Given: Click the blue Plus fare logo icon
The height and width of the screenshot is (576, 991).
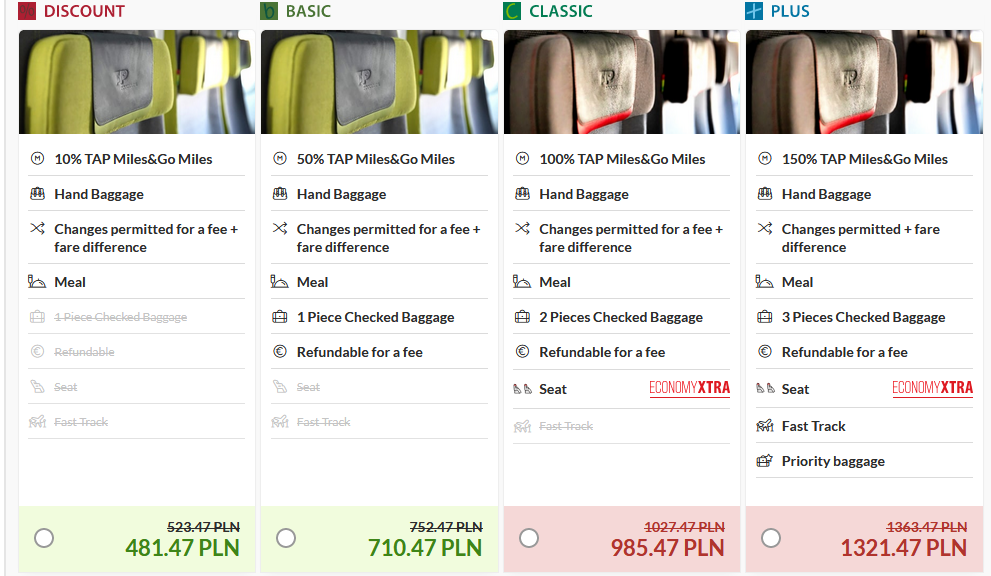Looking at the screenshot, I should click(754, 11).
